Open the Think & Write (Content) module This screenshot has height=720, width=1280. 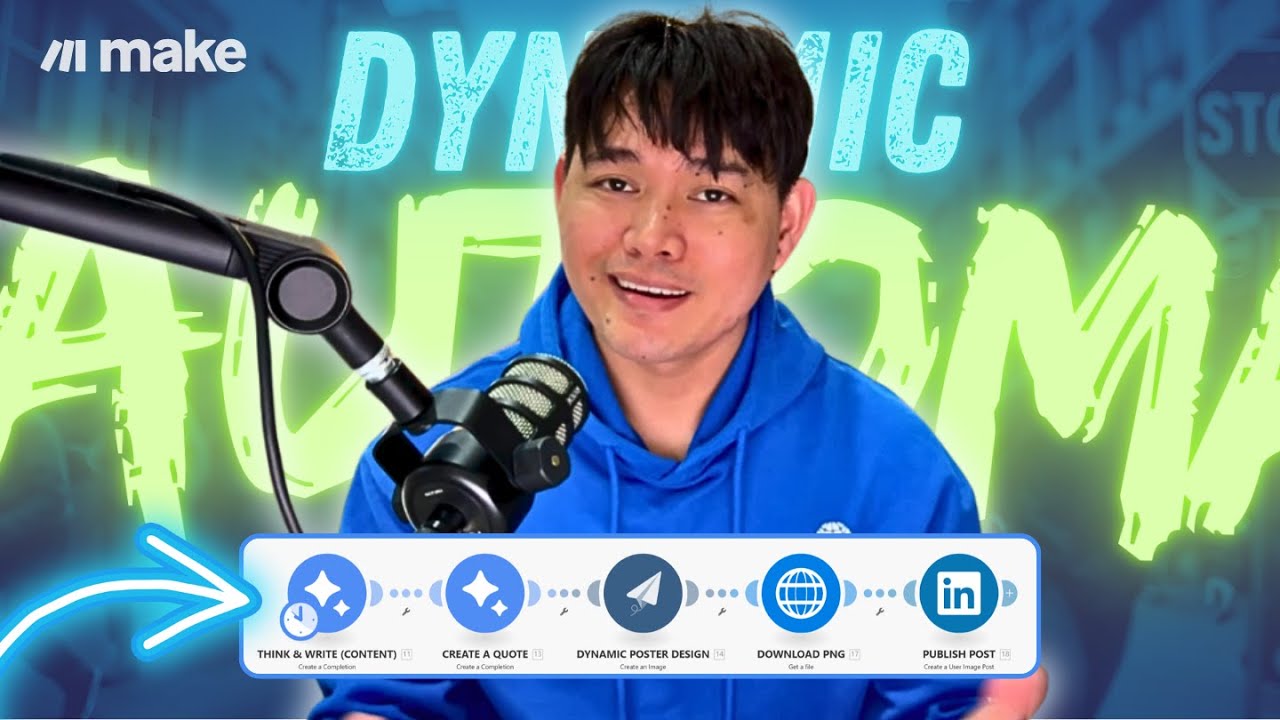tap(326, 593)
